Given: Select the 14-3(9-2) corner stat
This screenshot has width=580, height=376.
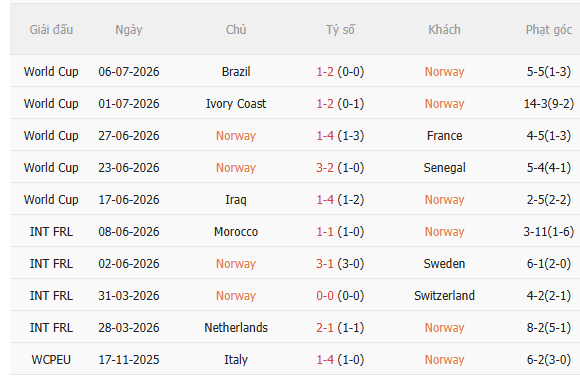Looking at the screenshot, I should (x=549, y=104).
